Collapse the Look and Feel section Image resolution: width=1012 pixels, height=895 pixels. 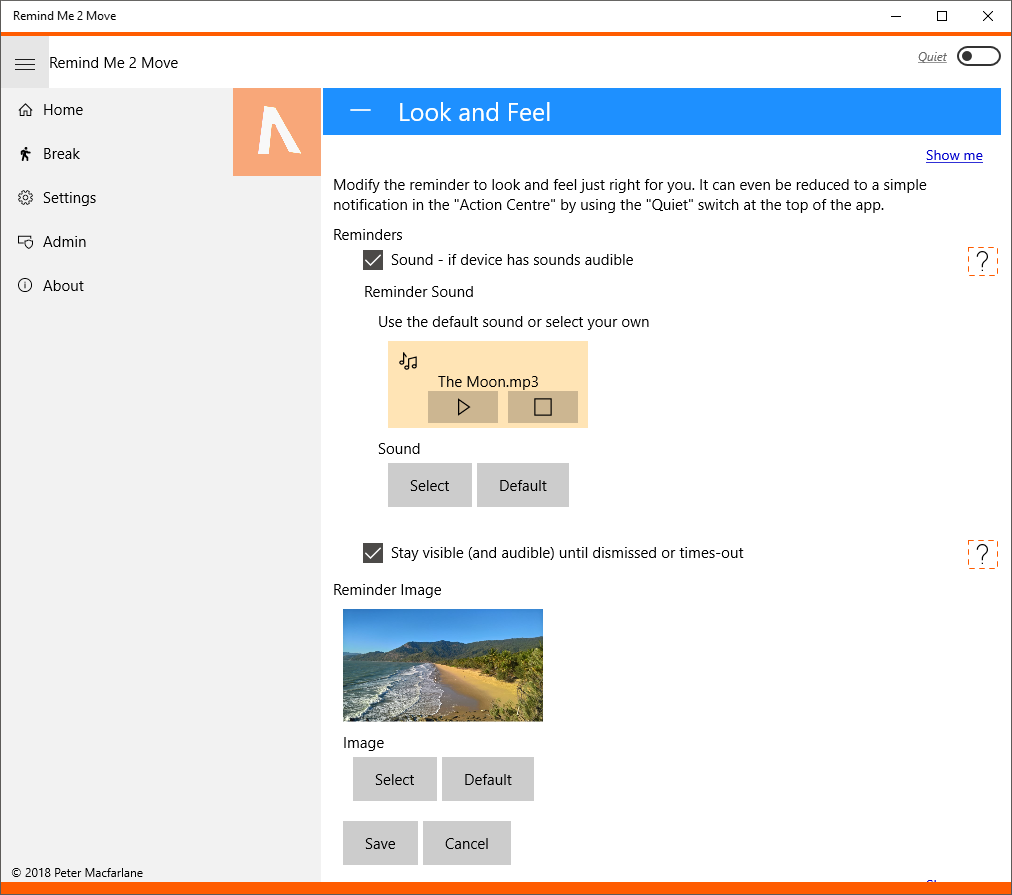click(361, 112)
